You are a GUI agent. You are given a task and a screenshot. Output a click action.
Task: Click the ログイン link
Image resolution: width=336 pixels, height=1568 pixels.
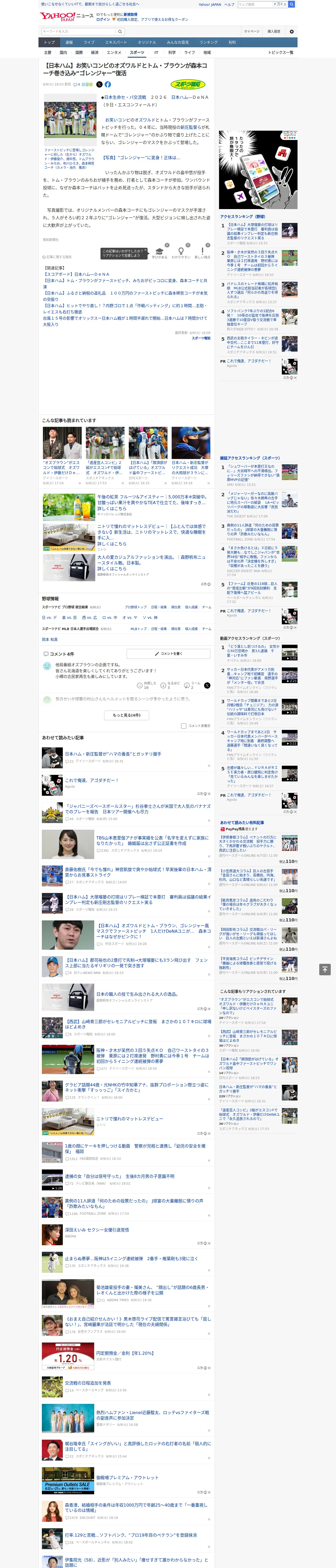pyautogui.click(x=103, y=20)
